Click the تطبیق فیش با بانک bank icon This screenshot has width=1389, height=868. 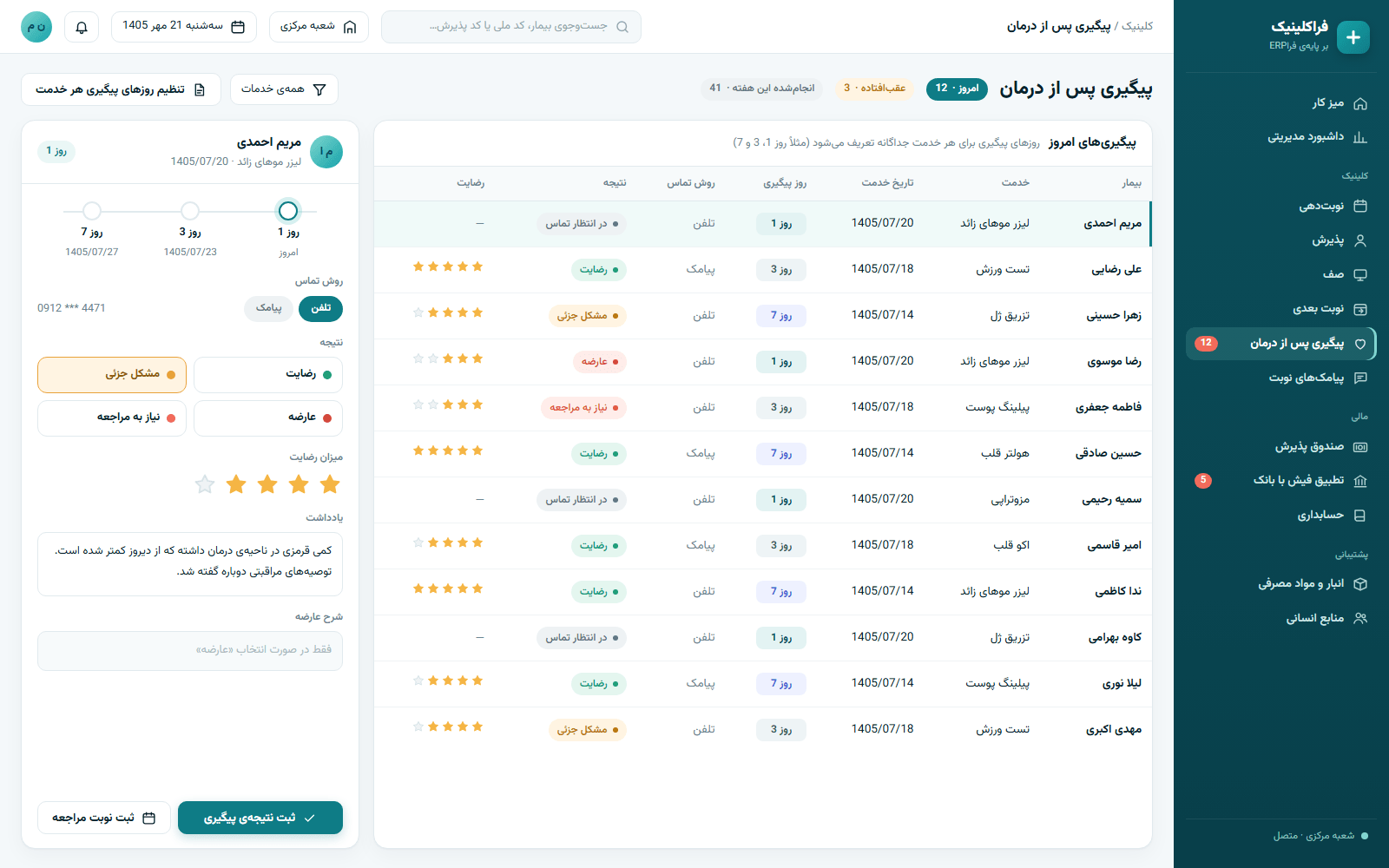[1360, 481]
